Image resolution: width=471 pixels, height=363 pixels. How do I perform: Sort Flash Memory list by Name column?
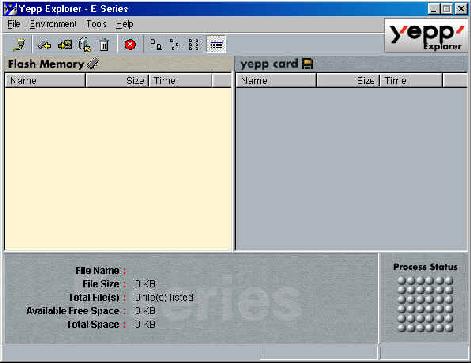click(45, 81)
